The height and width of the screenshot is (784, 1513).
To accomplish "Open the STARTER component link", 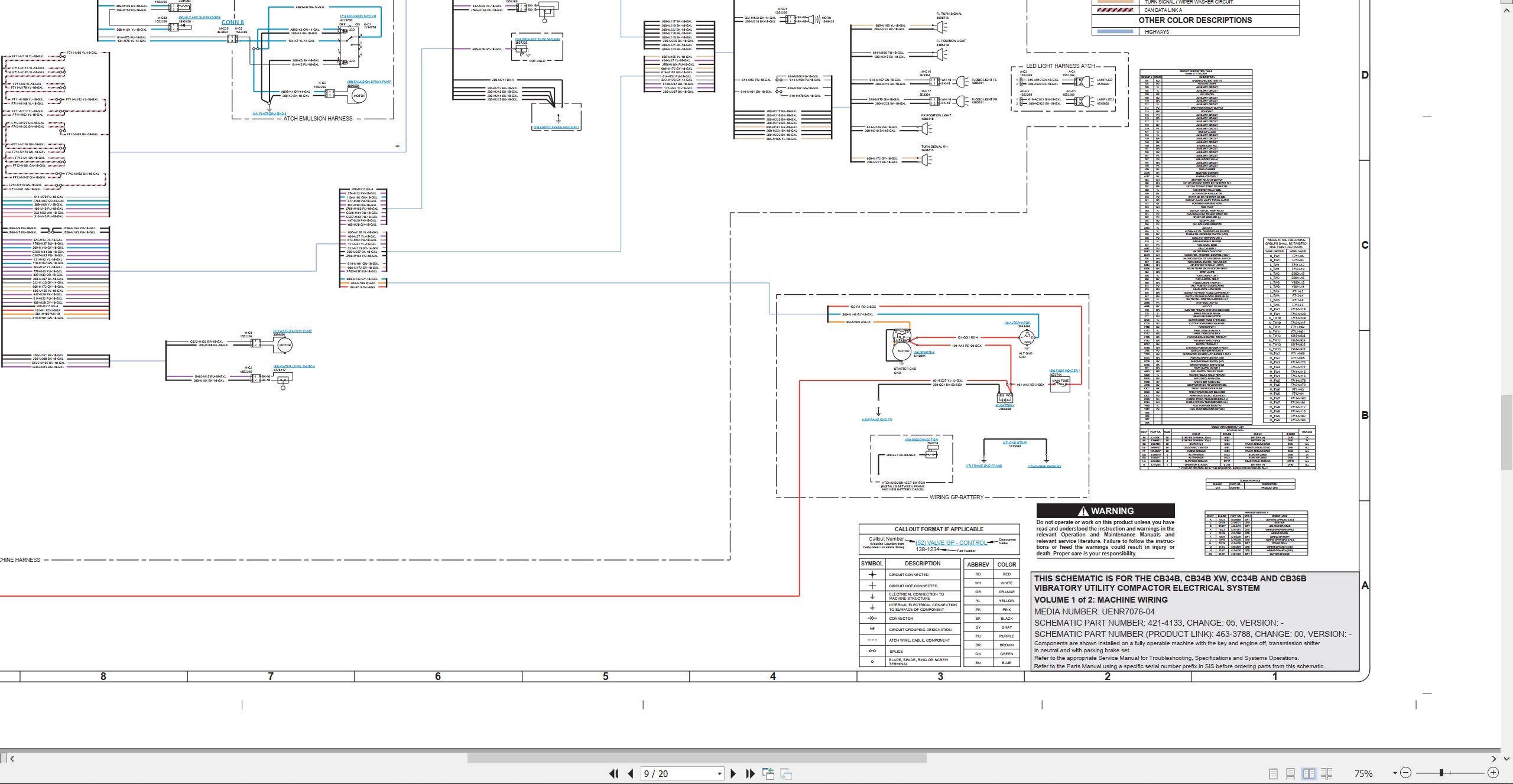I will pyautogui.click(x=924, y=352).
